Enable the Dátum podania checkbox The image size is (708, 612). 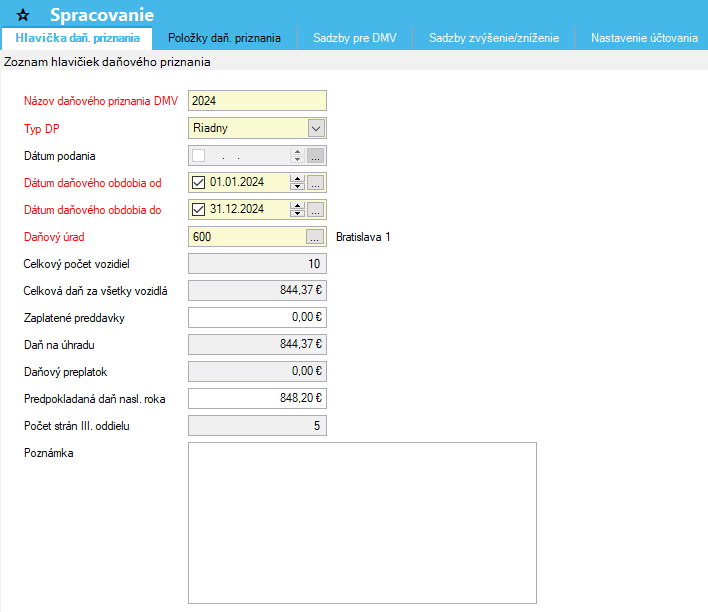199,155
